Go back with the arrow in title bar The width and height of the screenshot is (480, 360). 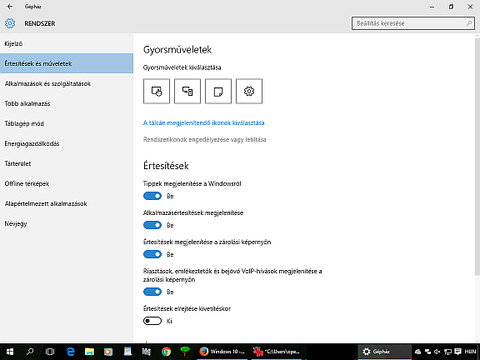coord(10,6)
